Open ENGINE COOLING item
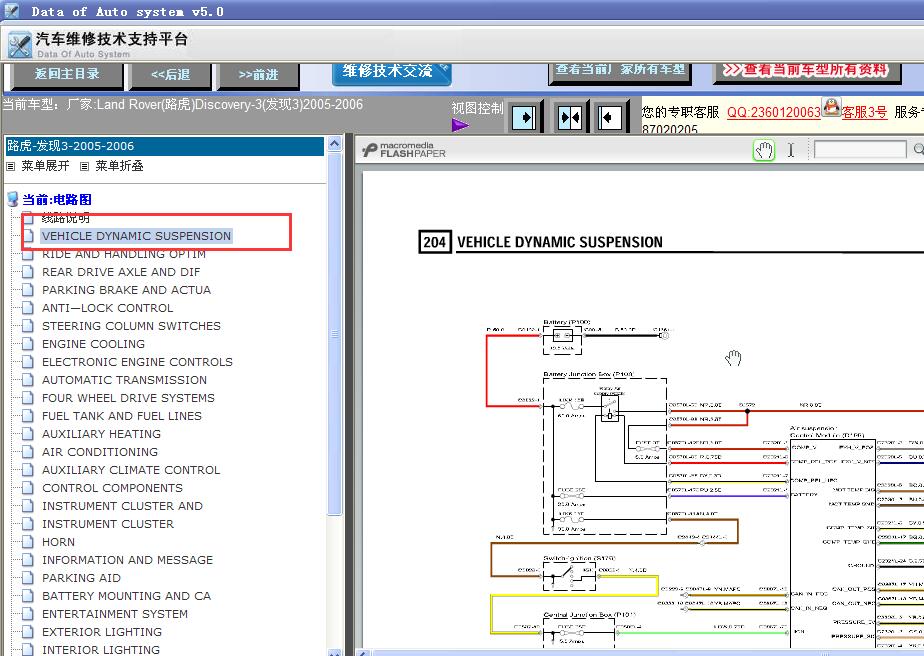This screenshot has width=924, height=656. pyautogui.click(x=93, y=344)
